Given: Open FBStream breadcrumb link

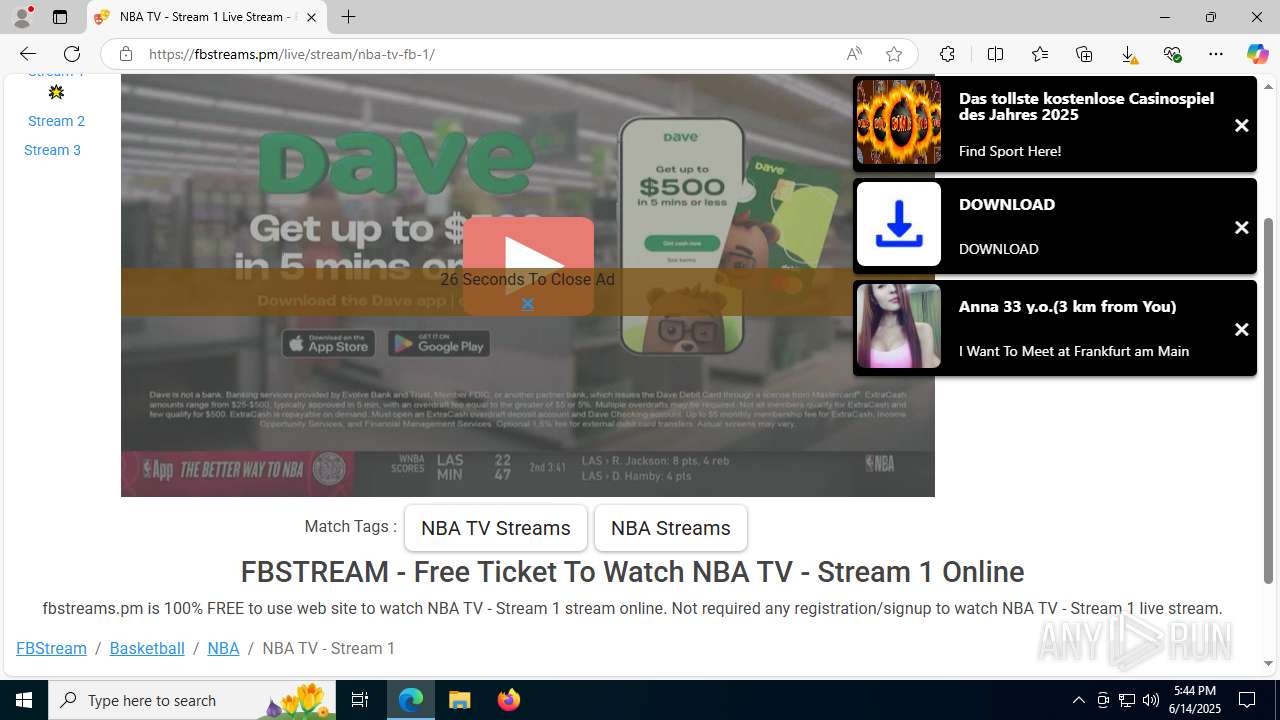Looking at the screenshot, I should click(51, 648).
